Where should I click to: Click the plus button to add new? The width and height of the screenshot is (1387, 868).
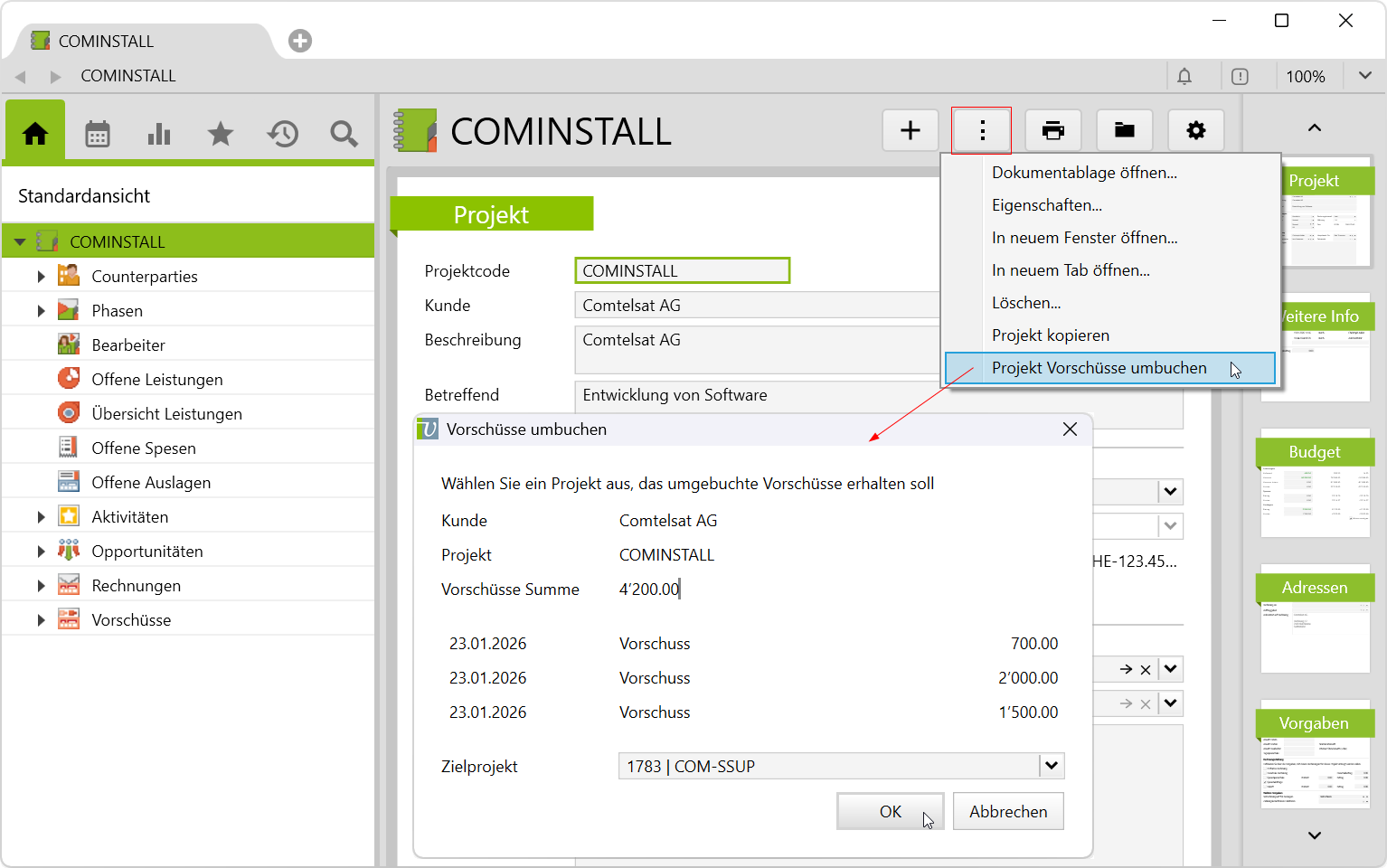click(911, 131)
